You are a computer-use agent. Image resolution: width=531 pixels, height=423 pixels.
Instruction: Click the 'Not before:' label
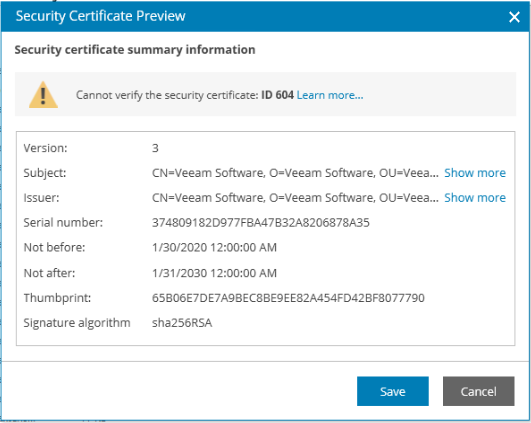pyautogui.click(x=54, y=248)
